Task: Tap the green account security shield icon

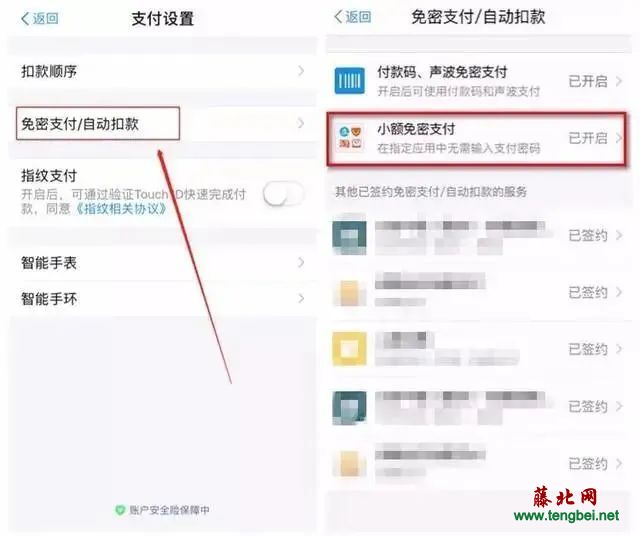Action: pos(120,510)
